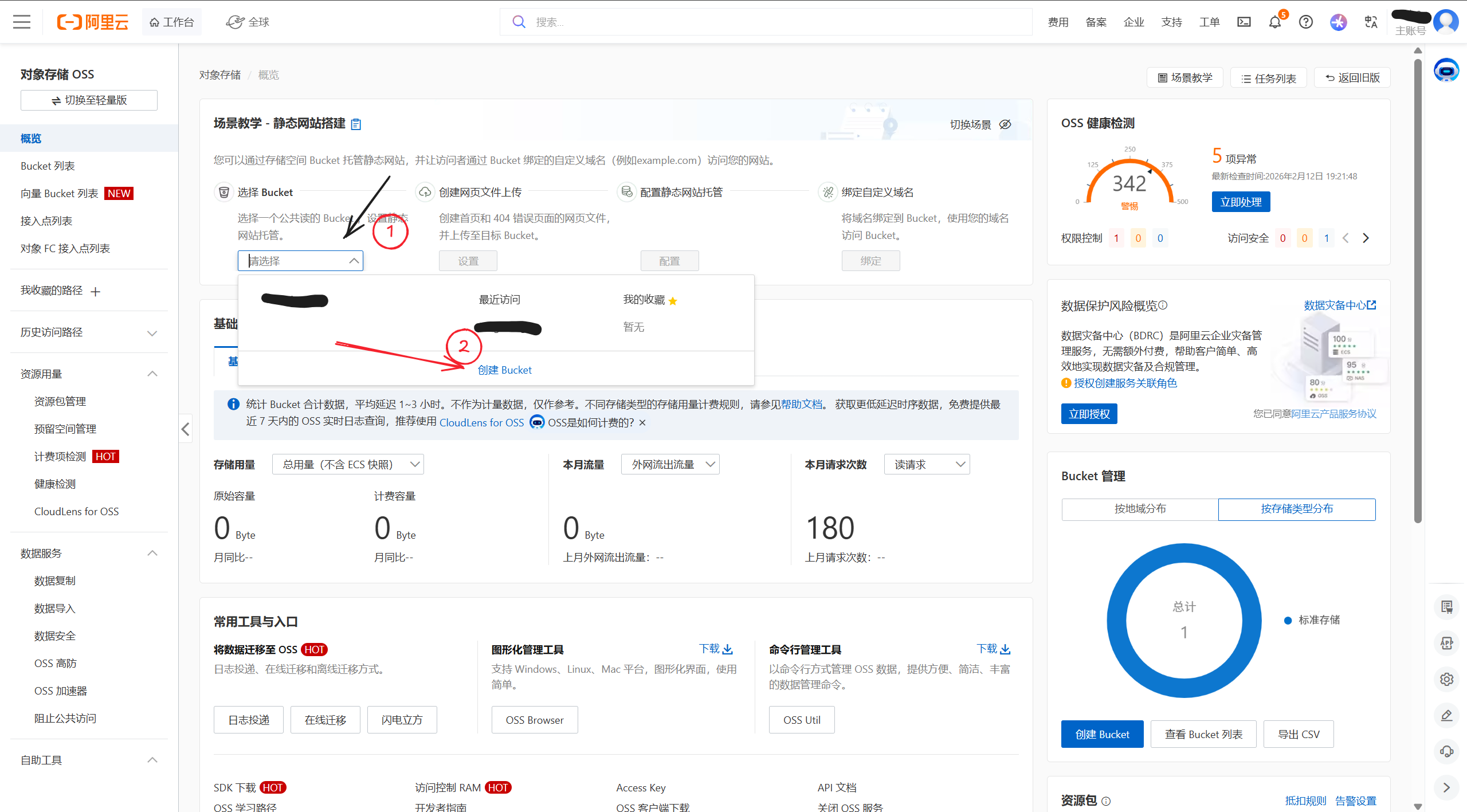Image resolution: width=1467 pixels, height=812 pixels.
Task: Open 费用 in top navigation
Action: click(x=1058, y=22)
